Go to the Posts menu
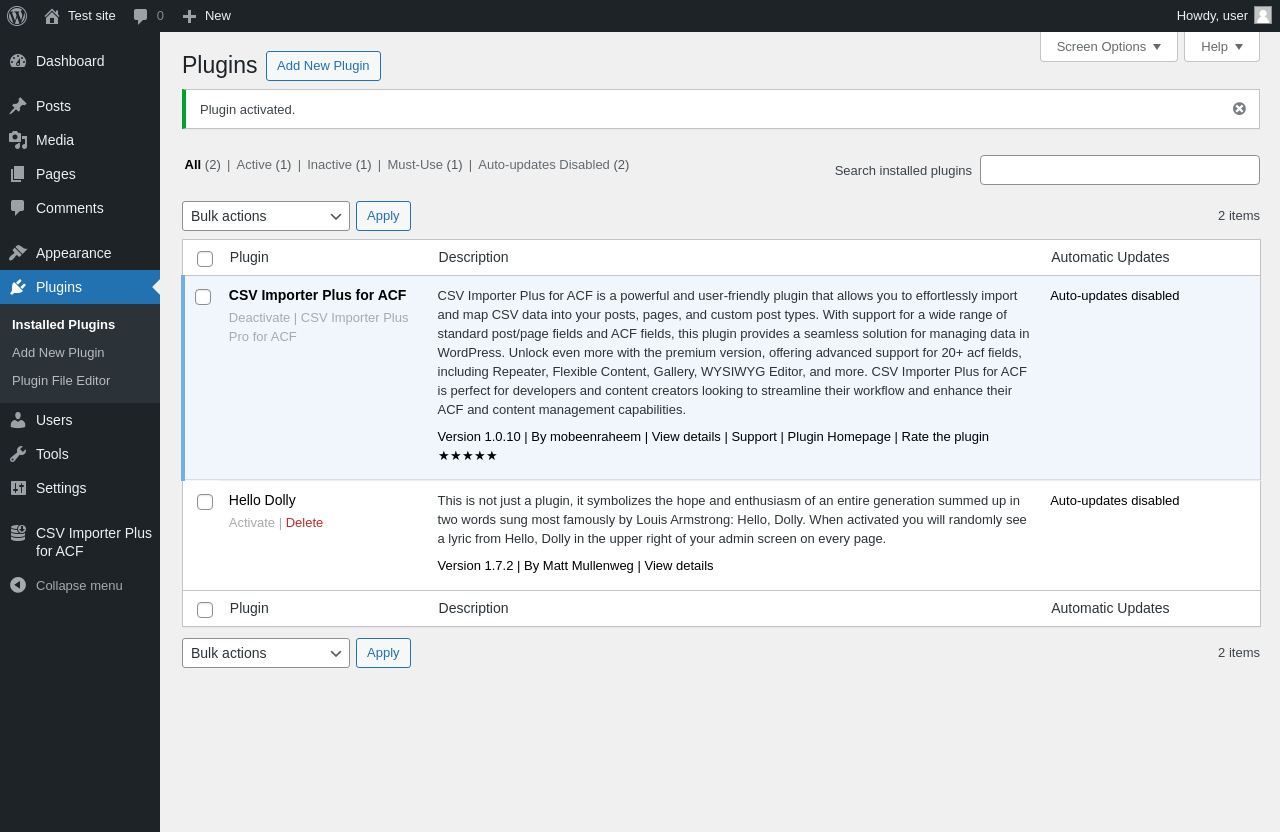Viewport: 1280px width, 832px height. pyautogui.click(x=53, y=106)
